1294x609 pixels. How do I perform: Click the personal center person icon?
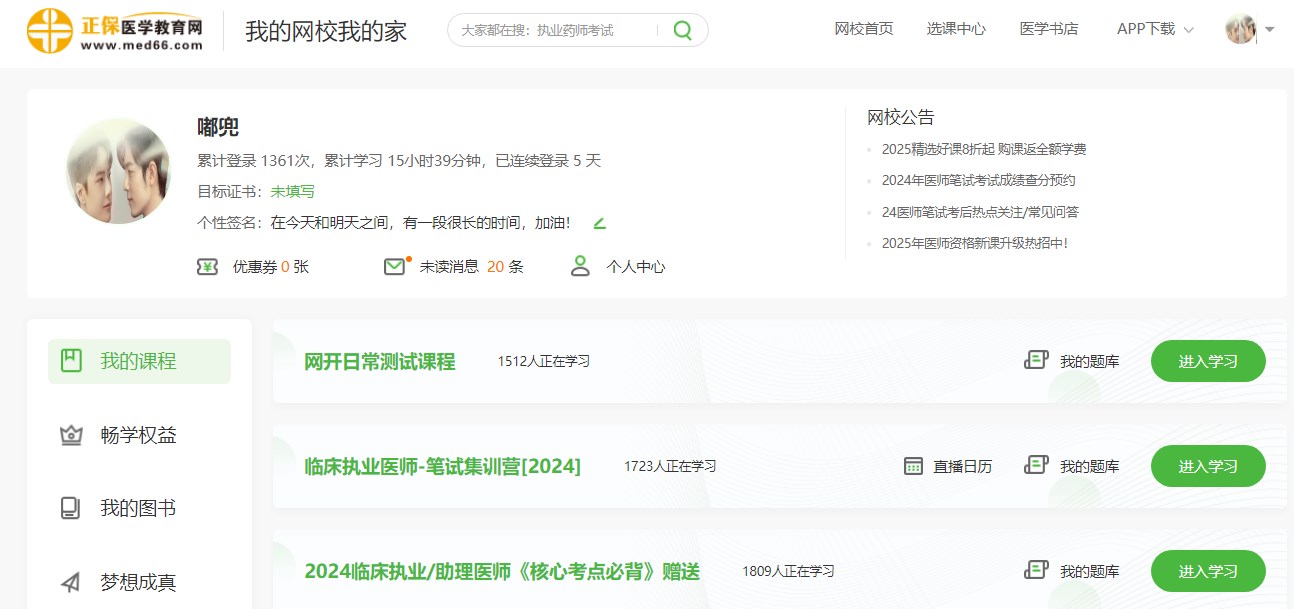click(x=580, y=266)
